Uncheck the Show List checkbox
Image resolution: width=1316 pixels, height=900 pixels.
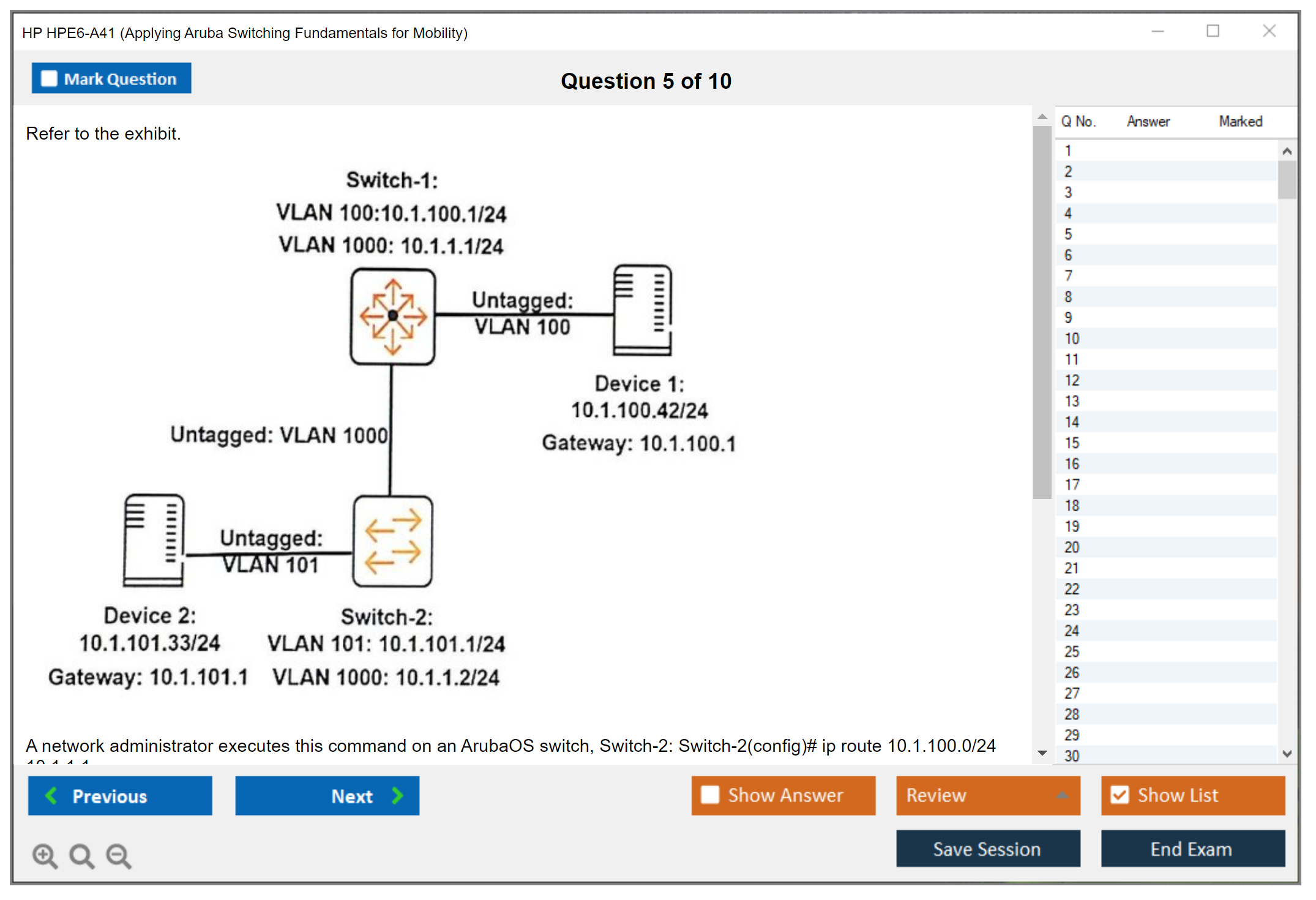tap(1120, 795)
